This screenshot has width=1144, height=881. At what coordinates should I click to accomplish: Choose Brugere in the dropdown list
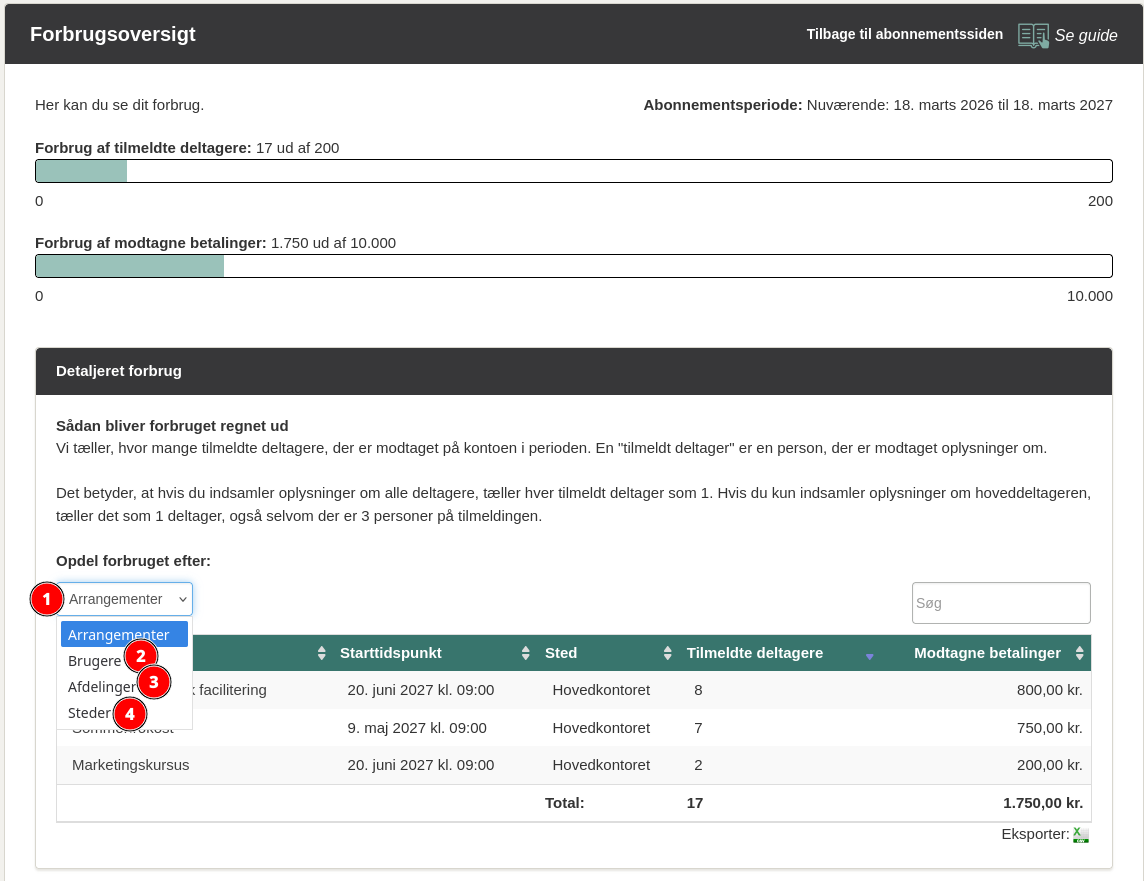94,661
